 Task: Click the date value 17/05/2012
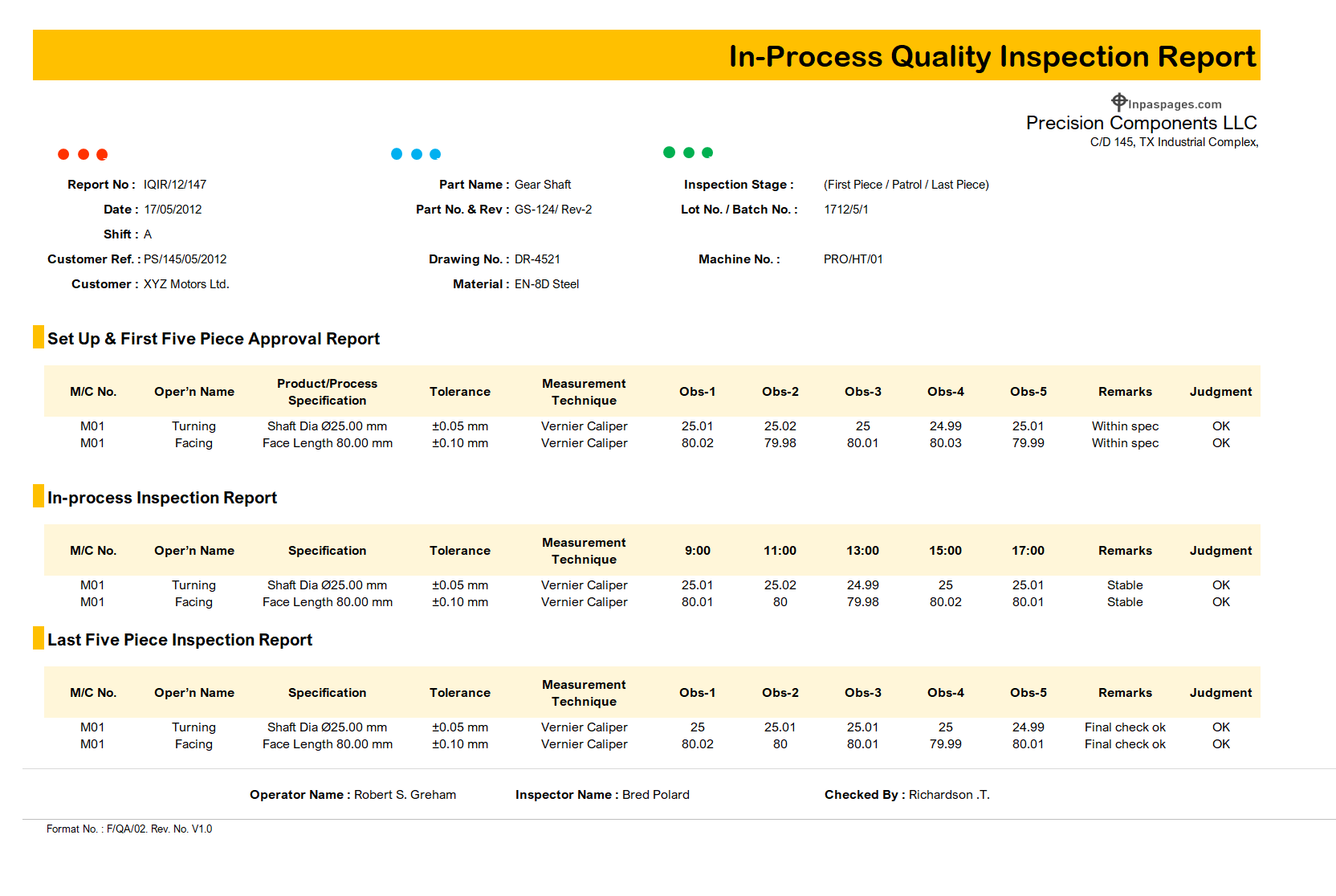(173, 210)
